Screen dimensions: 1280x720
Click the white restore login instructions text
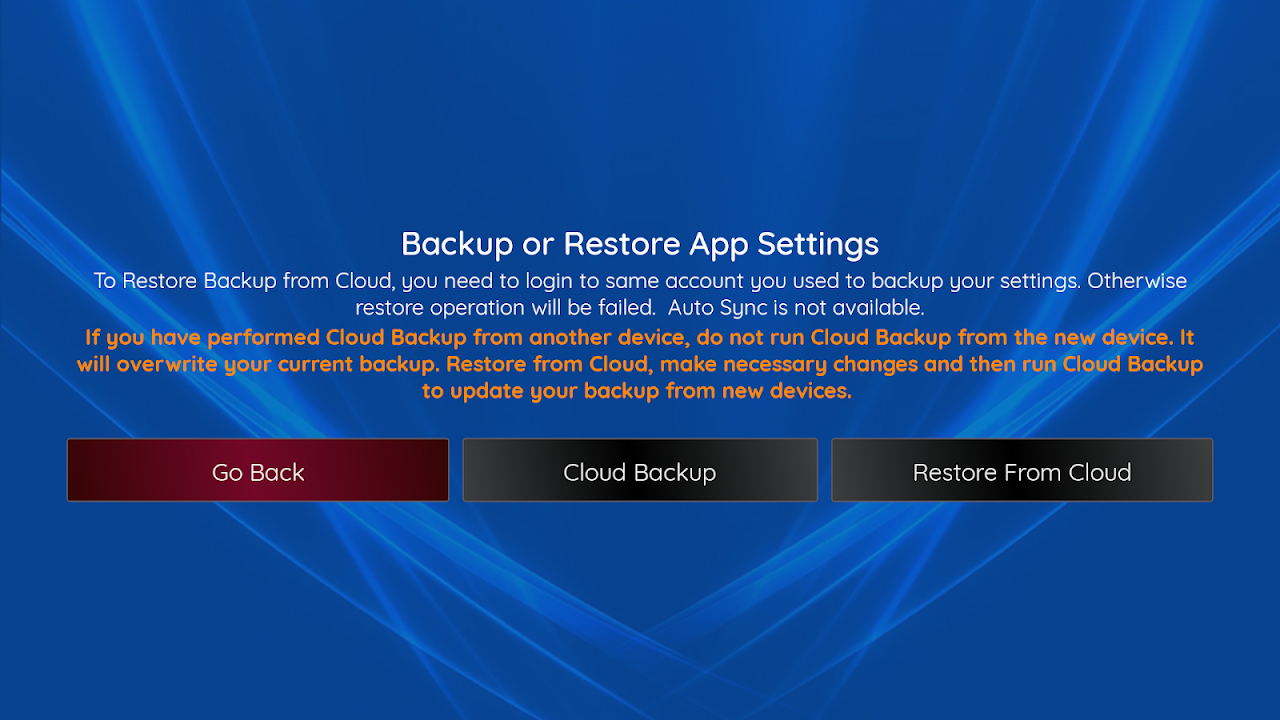click(640, 294)
